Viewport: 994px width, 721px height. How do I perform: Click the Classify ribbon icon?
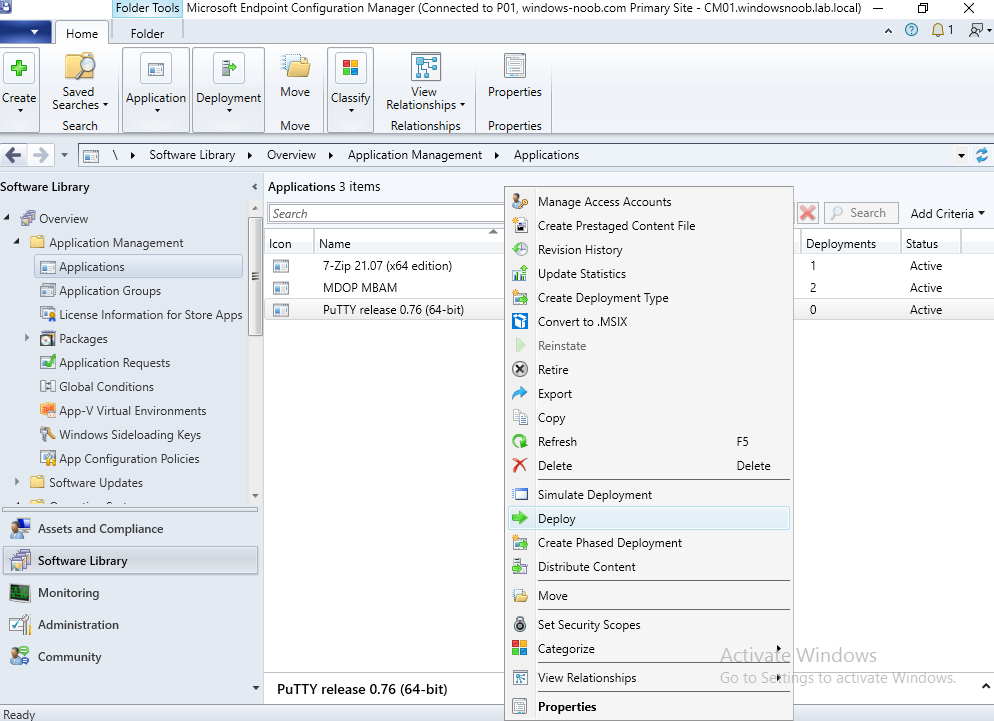pos(351,68)
